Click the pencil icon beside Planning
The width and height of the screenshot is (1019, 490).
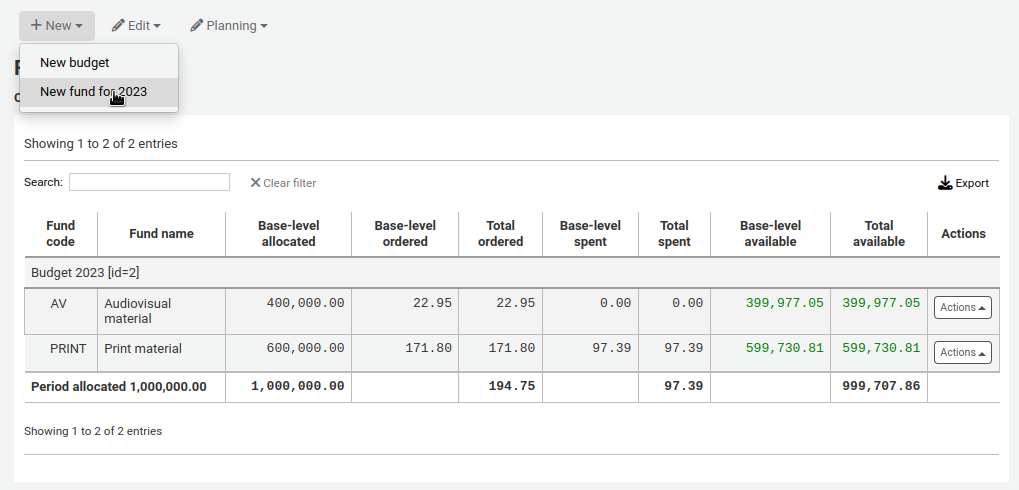196,26
